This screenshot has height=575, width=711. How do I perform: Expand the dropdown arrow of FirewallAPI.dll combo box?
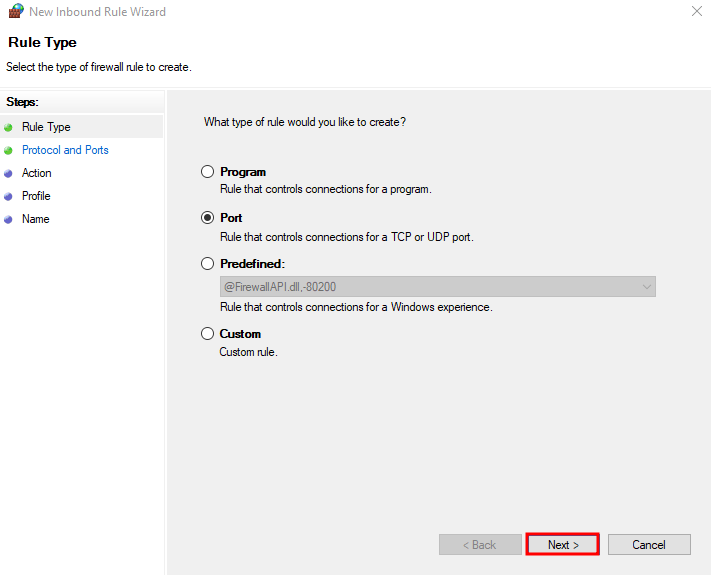point(646,287)
